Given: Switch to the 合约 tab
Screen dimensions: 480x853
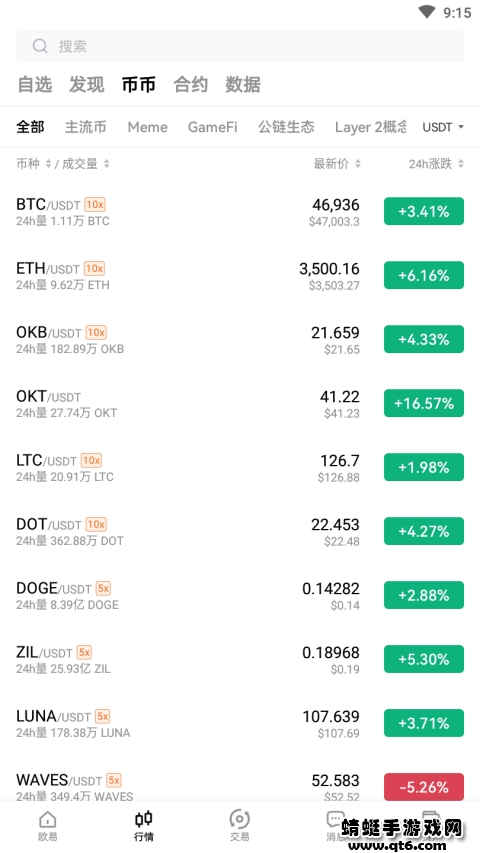Looking at the screenshot, I should pos(190,84).
